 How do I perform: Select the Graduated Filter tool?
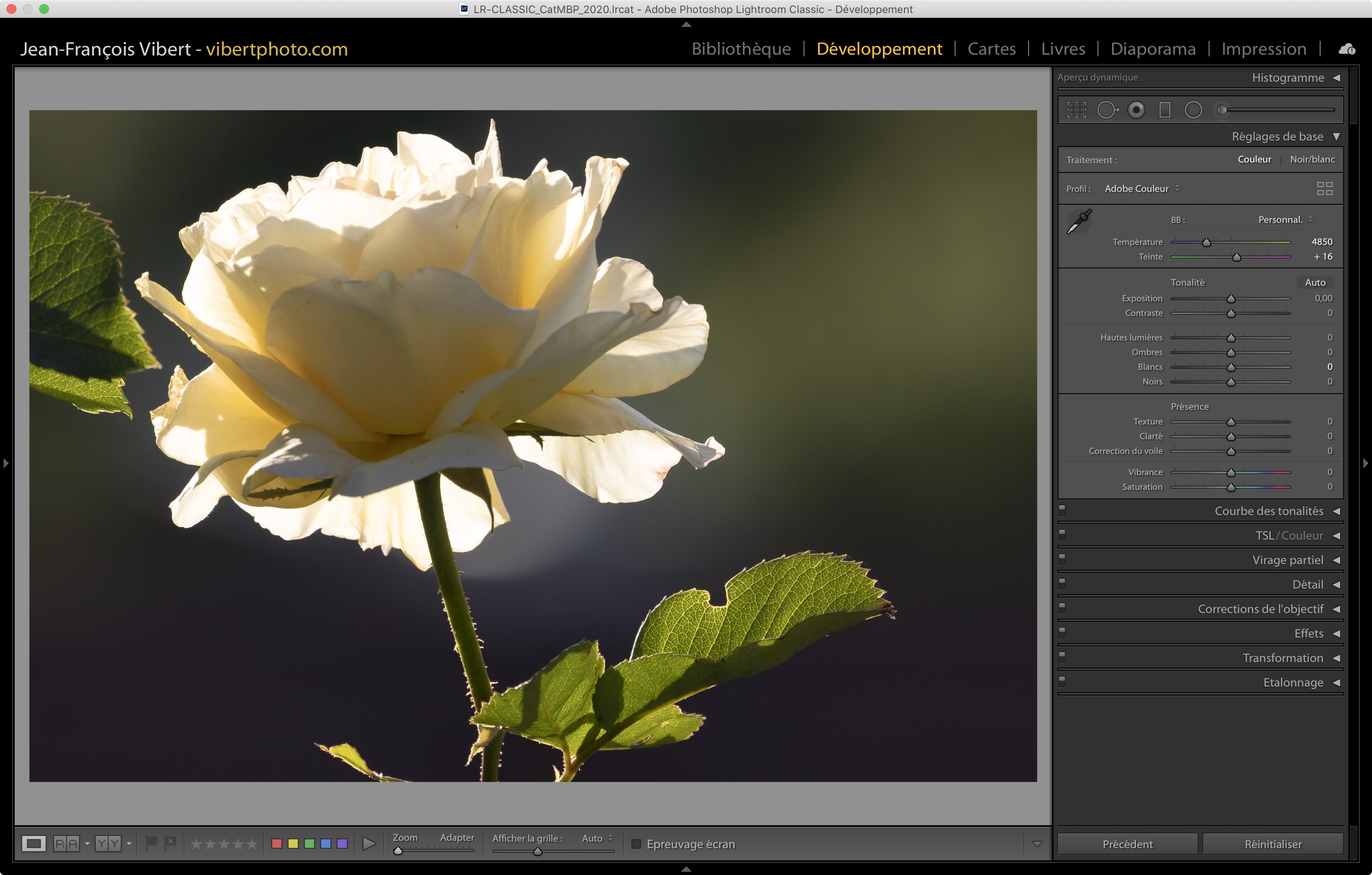[x=1165, y=110]
